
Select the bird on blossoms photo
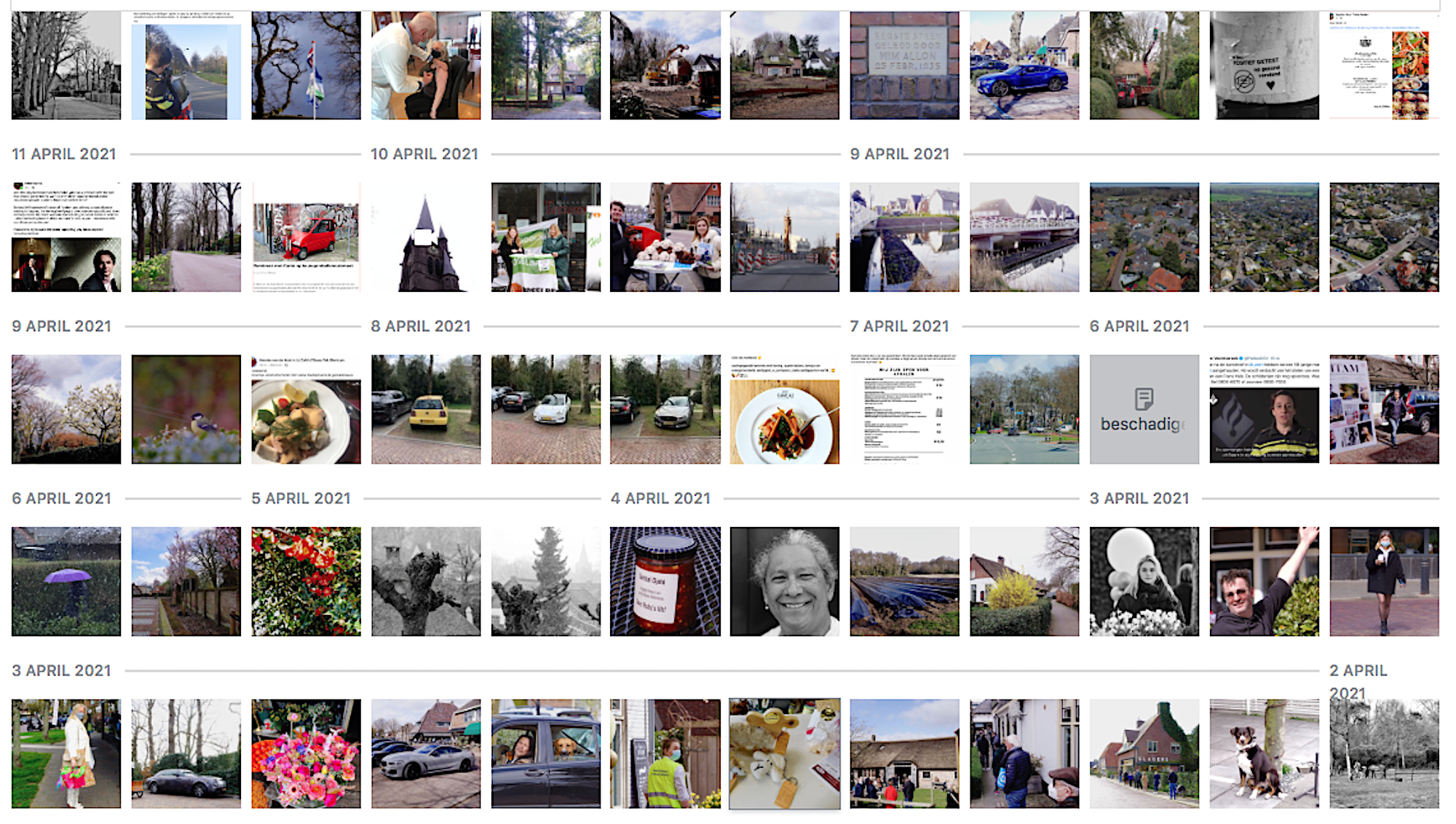186,409
